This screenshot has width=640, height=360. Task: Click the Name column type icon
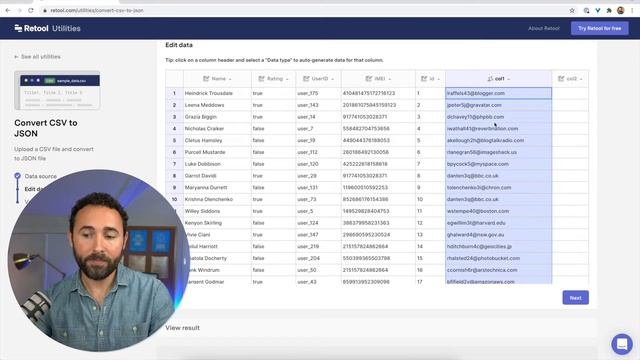[x=206, y=78]
